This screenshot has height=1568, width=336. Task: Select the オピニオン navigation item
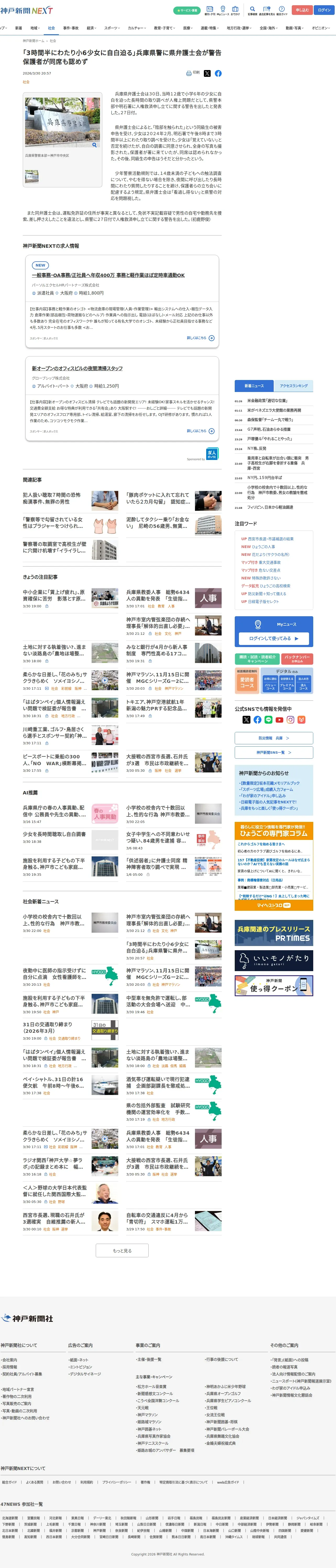[321, 28]
